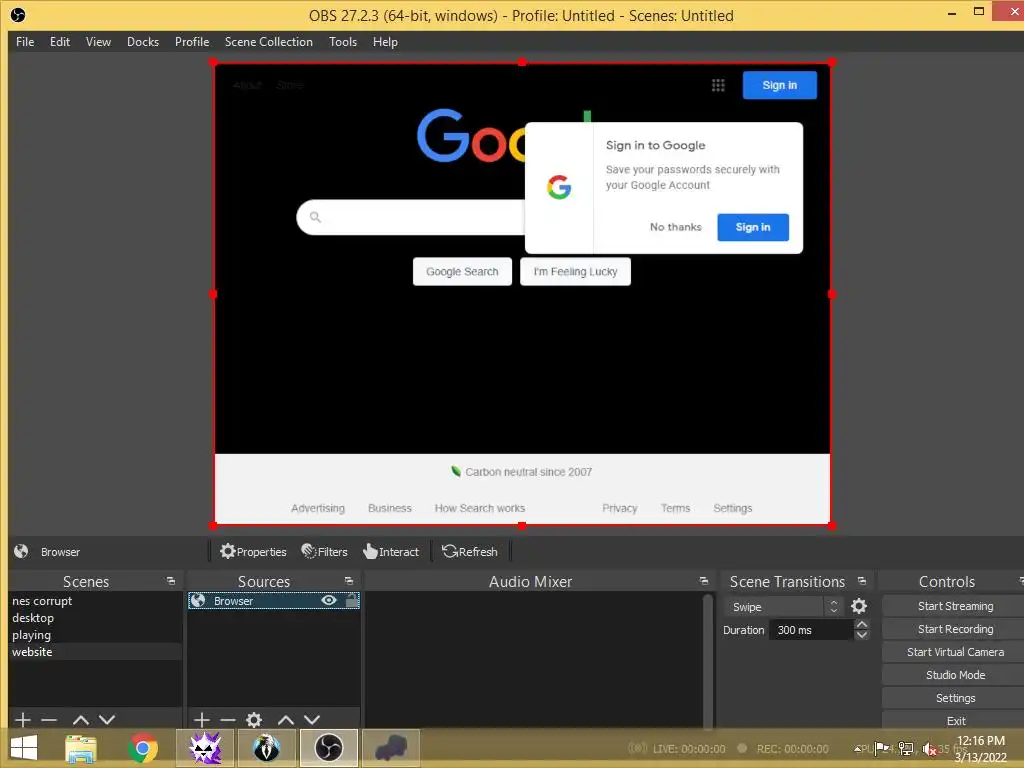Undock the Audio Mixer panel

(703, 581)
